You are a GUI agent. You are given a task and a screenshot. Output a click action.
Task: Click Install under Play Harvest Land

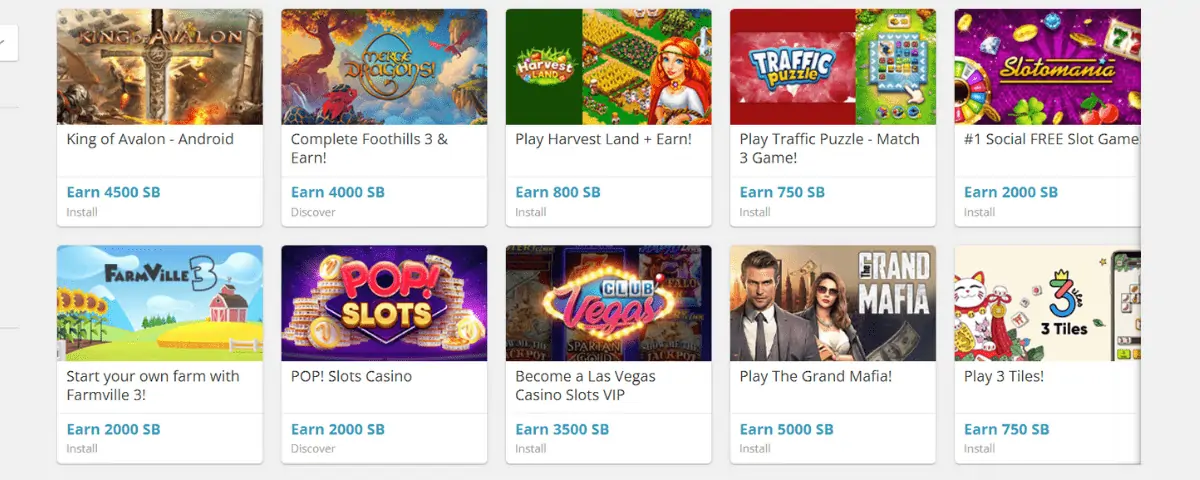coord(531,212)
